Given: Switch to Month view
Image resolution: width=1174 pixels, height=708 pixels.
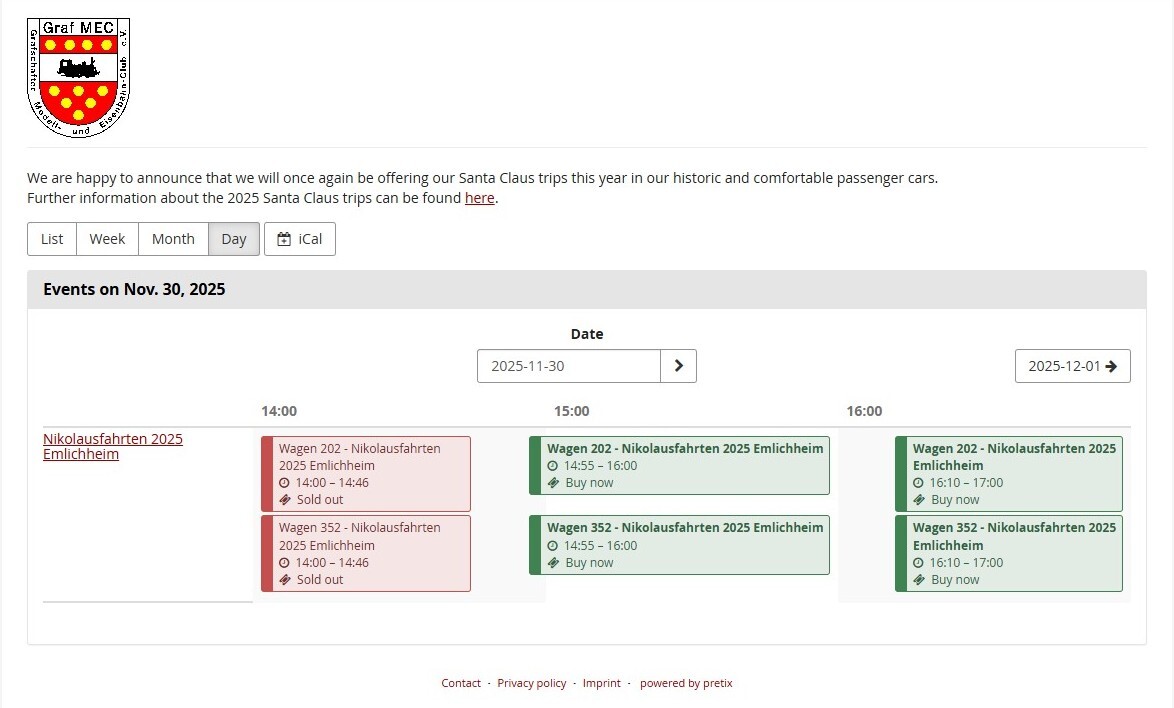Looking at the screenshot, I should click(x=173, y=239).
